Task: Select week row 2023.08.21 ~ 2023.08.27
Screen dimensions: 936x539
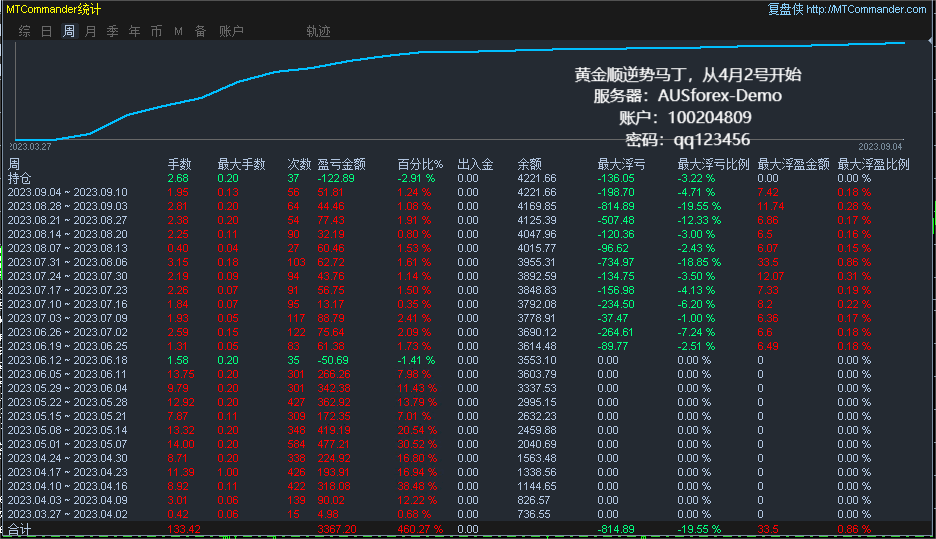Action: click(67, 220)
